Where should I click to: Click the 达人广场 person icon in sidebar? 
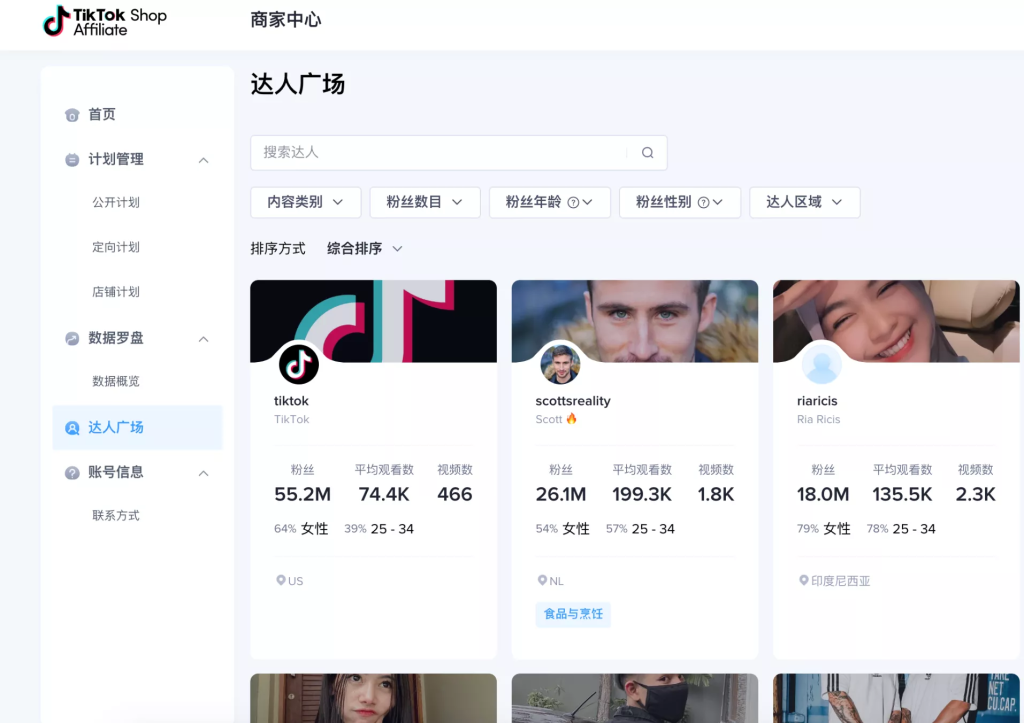coord(72,428)
